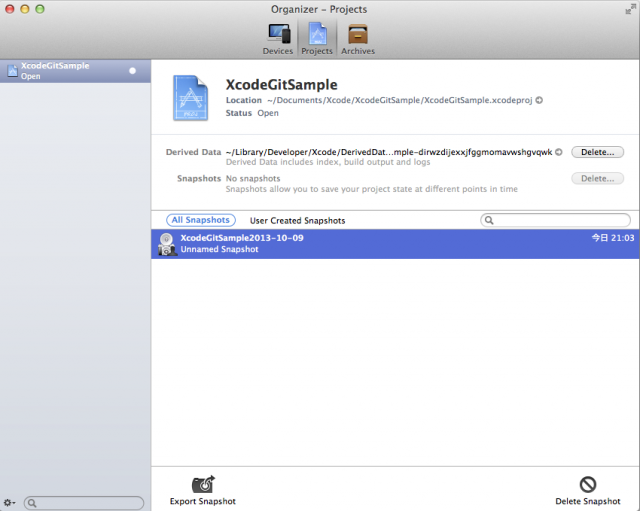Select XcodeGitSample project in the sidebar

click(x=60, y=70)
